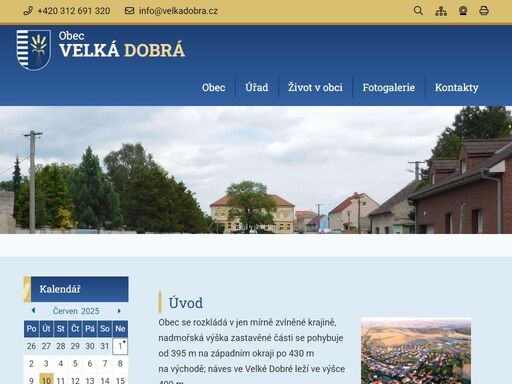Open the Úřad menu item

[257, 87]
